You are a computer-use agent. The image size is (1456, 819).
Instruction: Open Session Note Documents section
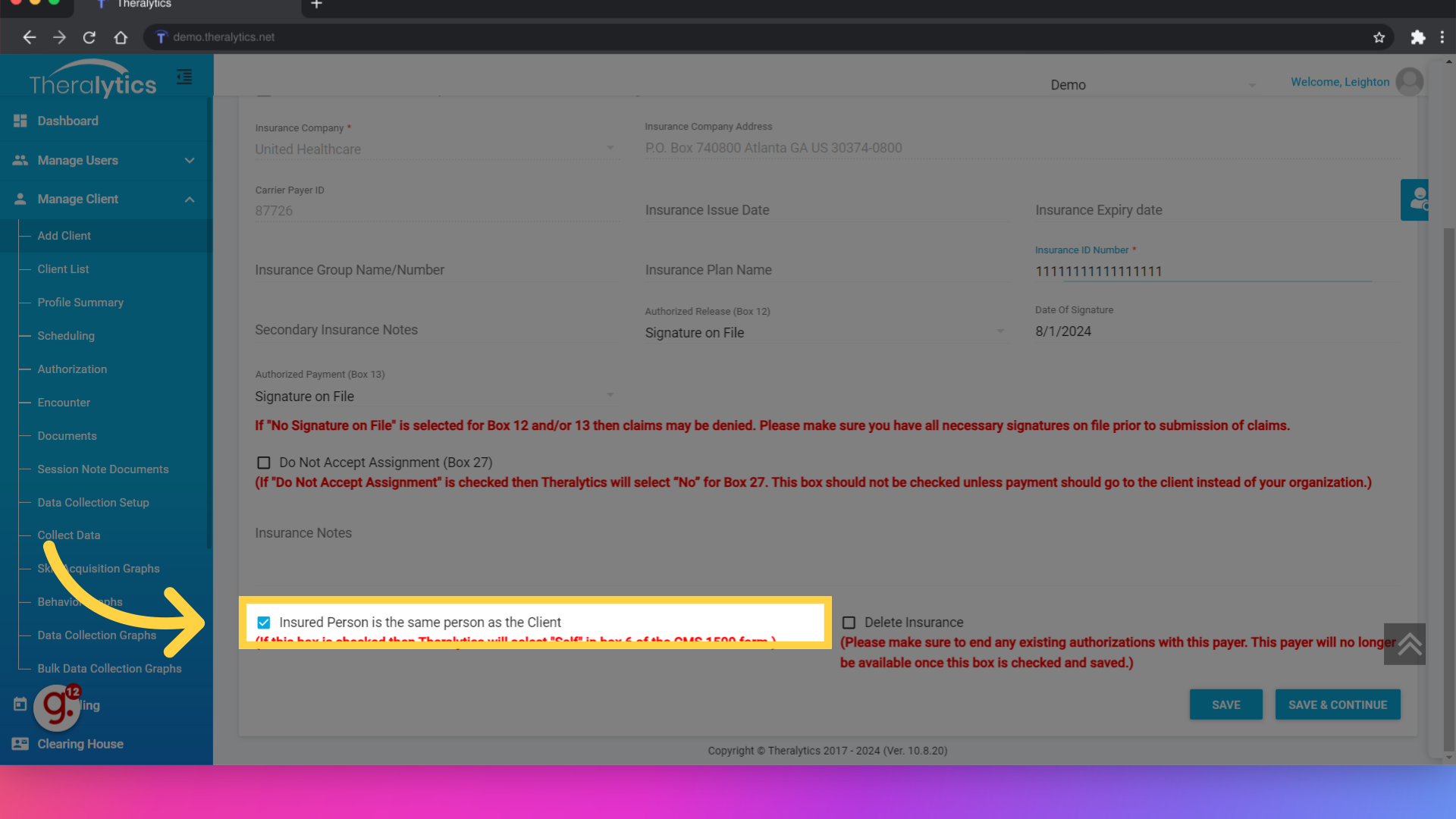tap(103, 468)
